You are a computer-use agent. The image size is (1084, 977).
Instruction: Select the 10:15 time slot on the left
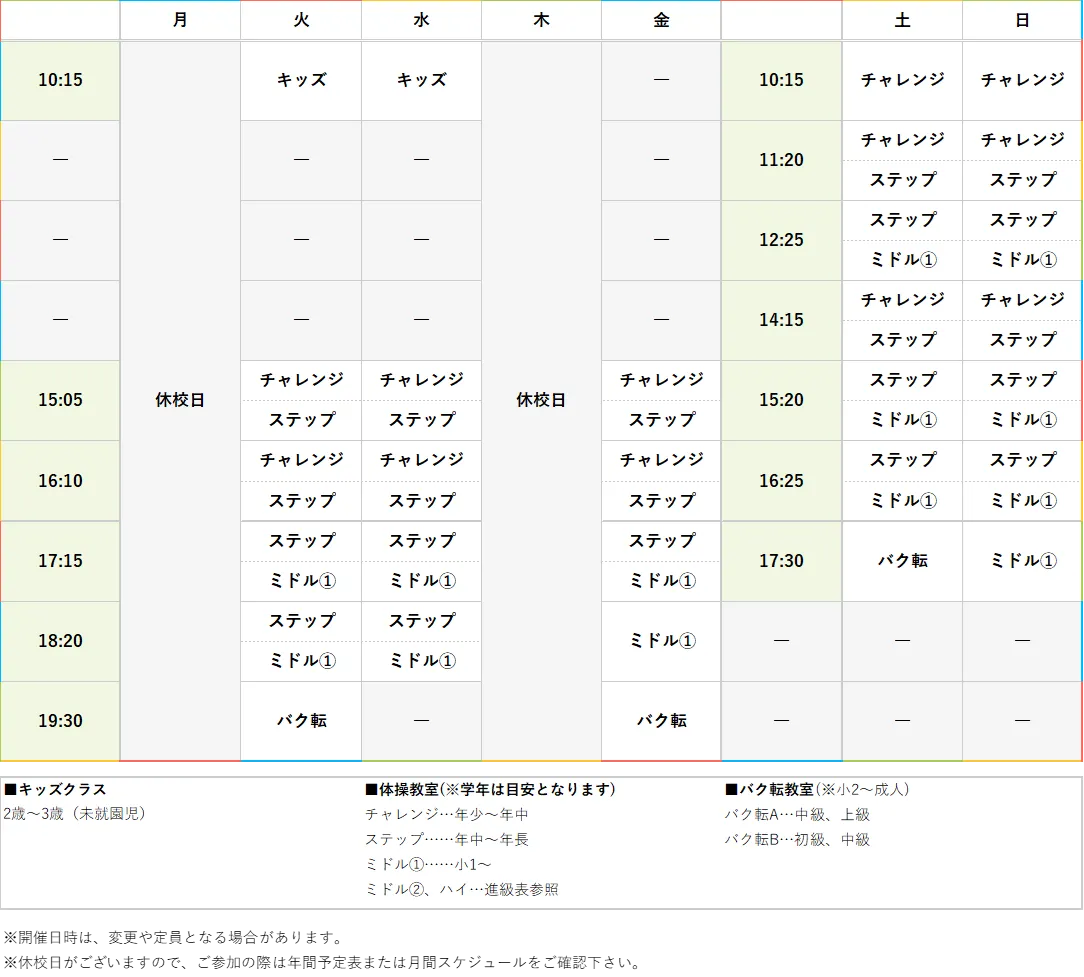pyautogui.click(x=59, y=81)
